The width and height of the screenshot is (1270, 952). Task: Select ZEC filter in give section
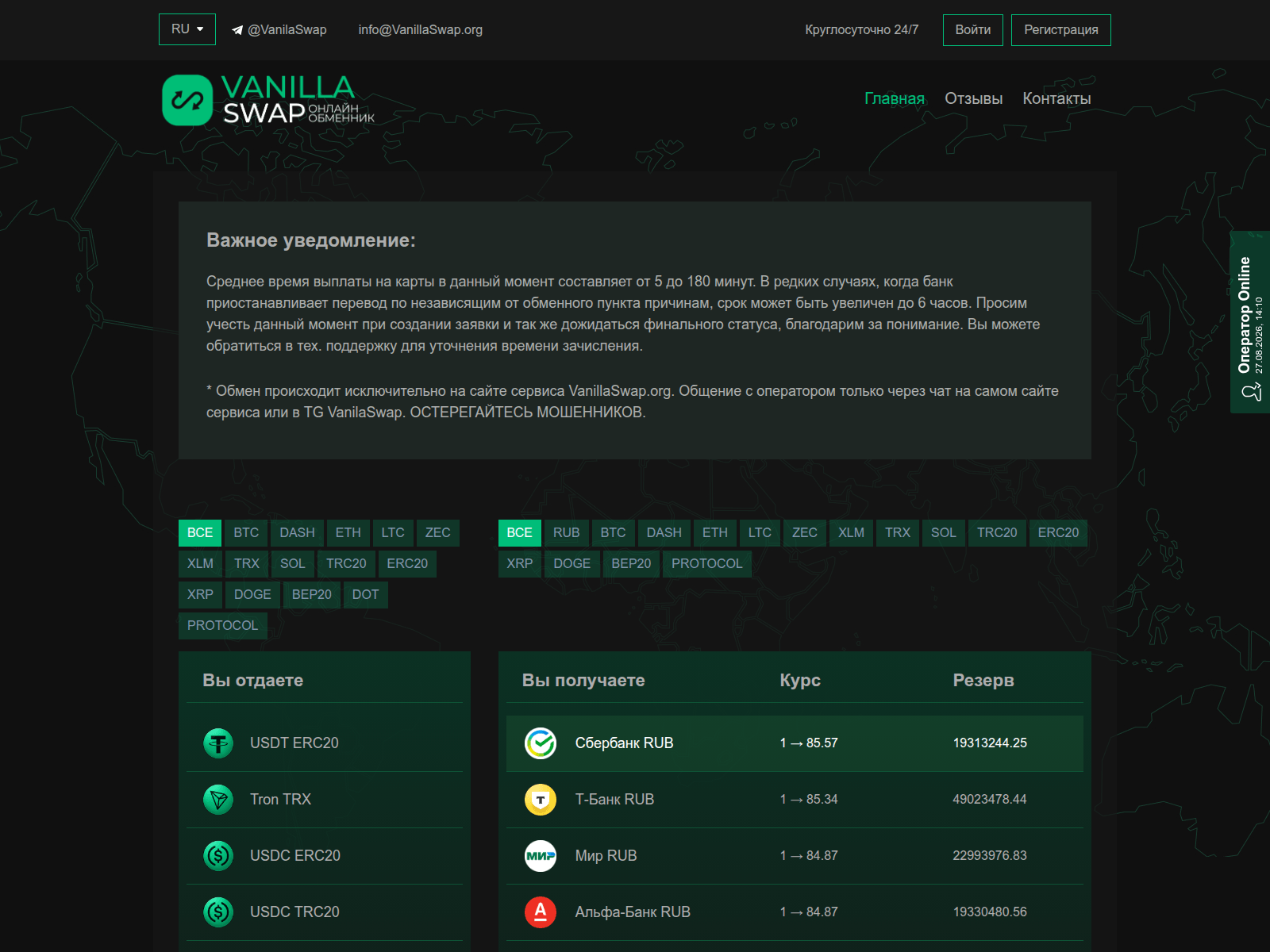coord(437,533)
